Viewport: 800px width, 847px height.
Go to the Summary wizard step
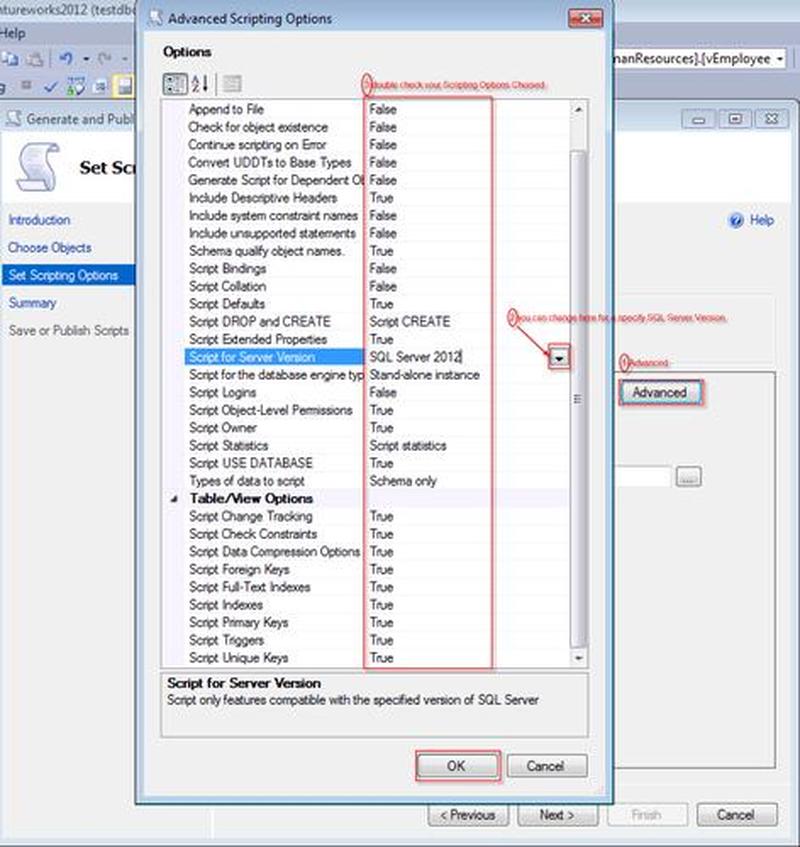tap(32, 303)
